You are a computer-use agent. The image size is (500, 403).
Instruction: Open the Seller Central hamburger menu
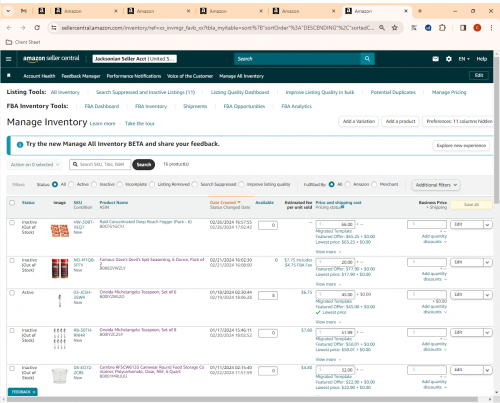[x=9, y=59]
